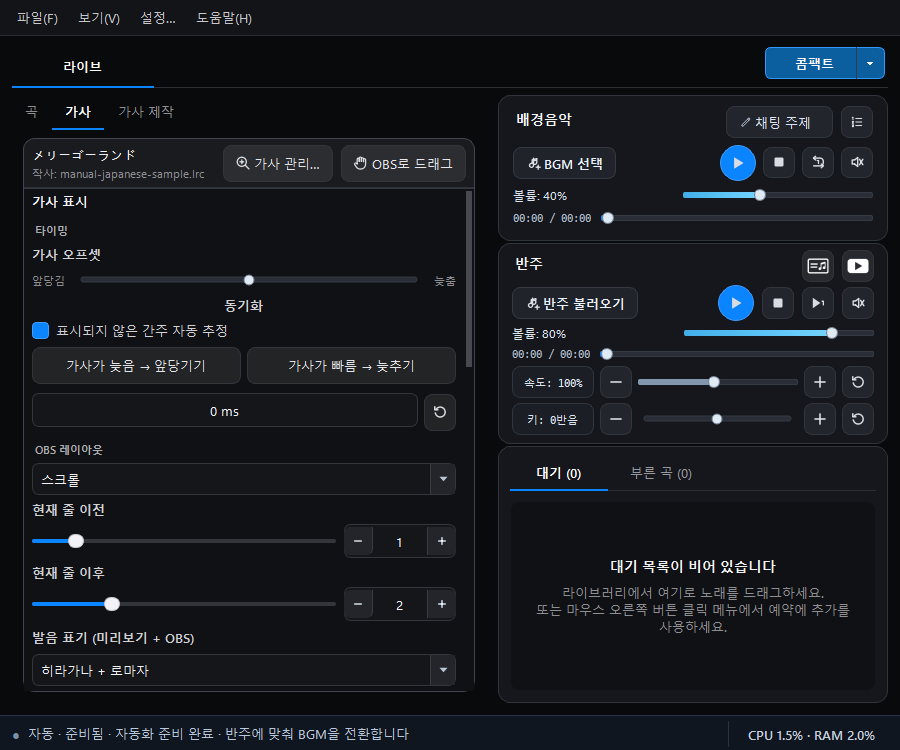Switch to the 가사 tab

tap(78, 111)
